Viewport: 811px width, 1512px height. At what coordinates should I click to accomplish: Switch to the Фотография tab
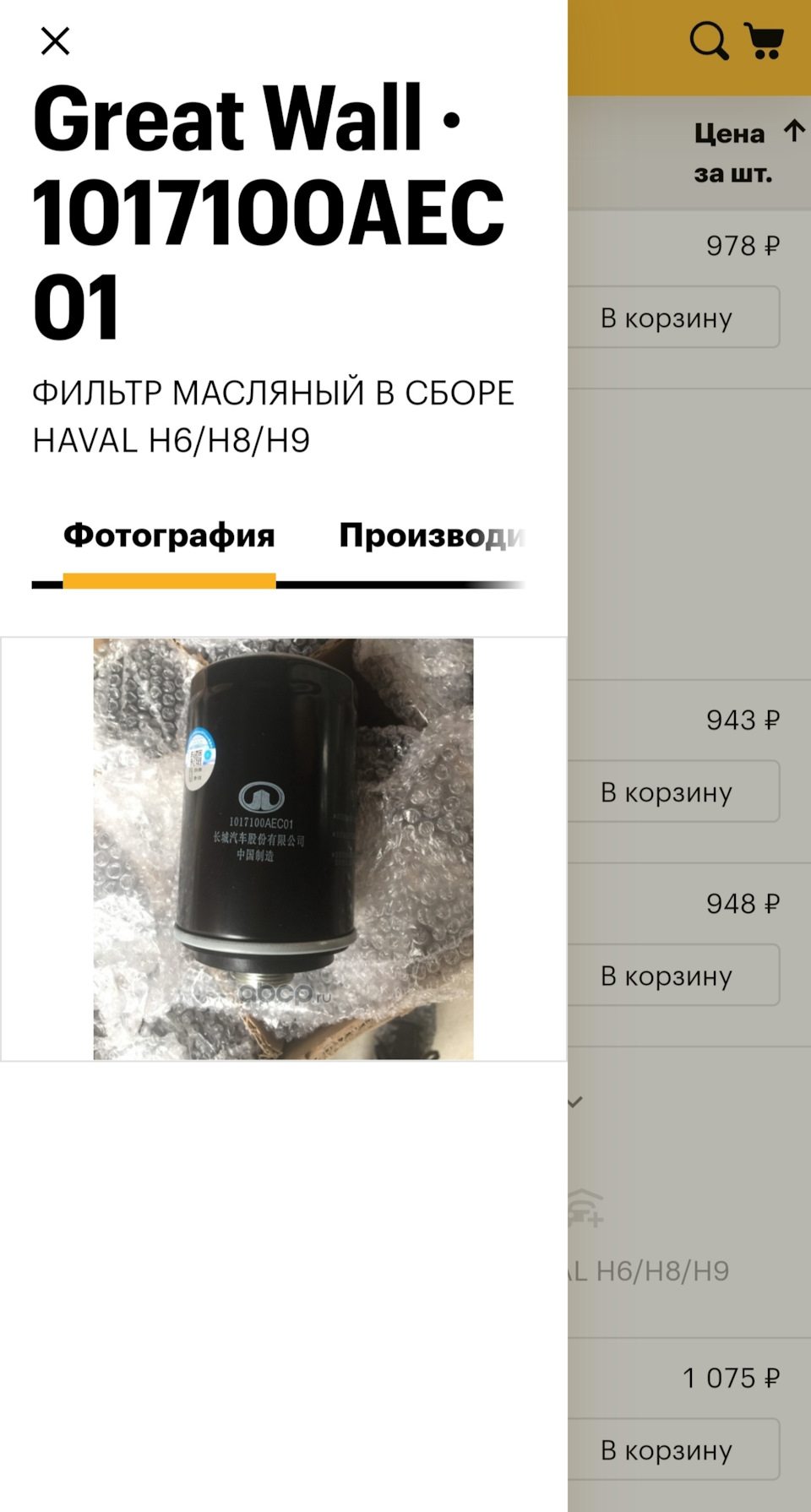169,535
